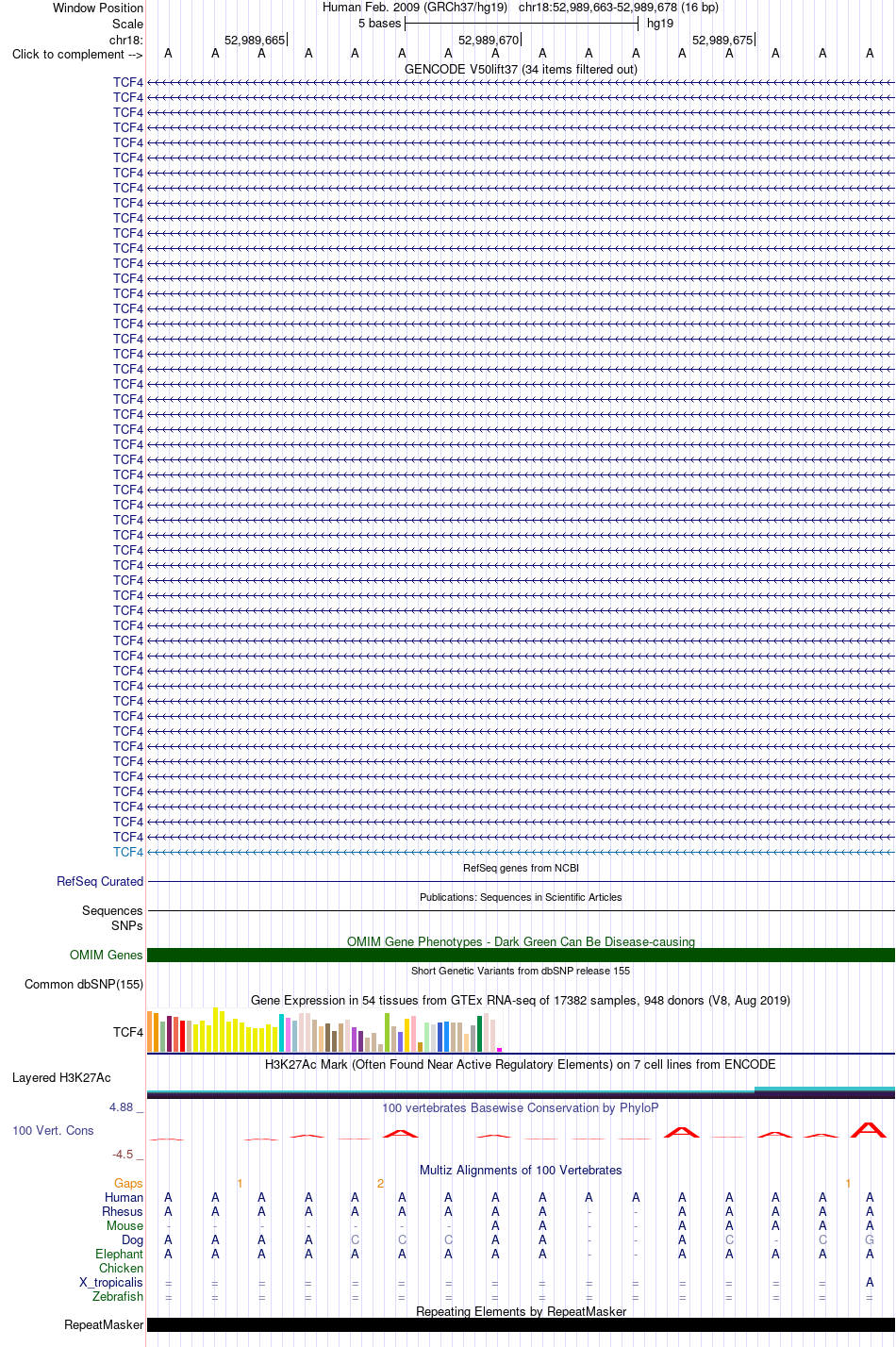Click the '100 Vert. Cons' label

53,1130
